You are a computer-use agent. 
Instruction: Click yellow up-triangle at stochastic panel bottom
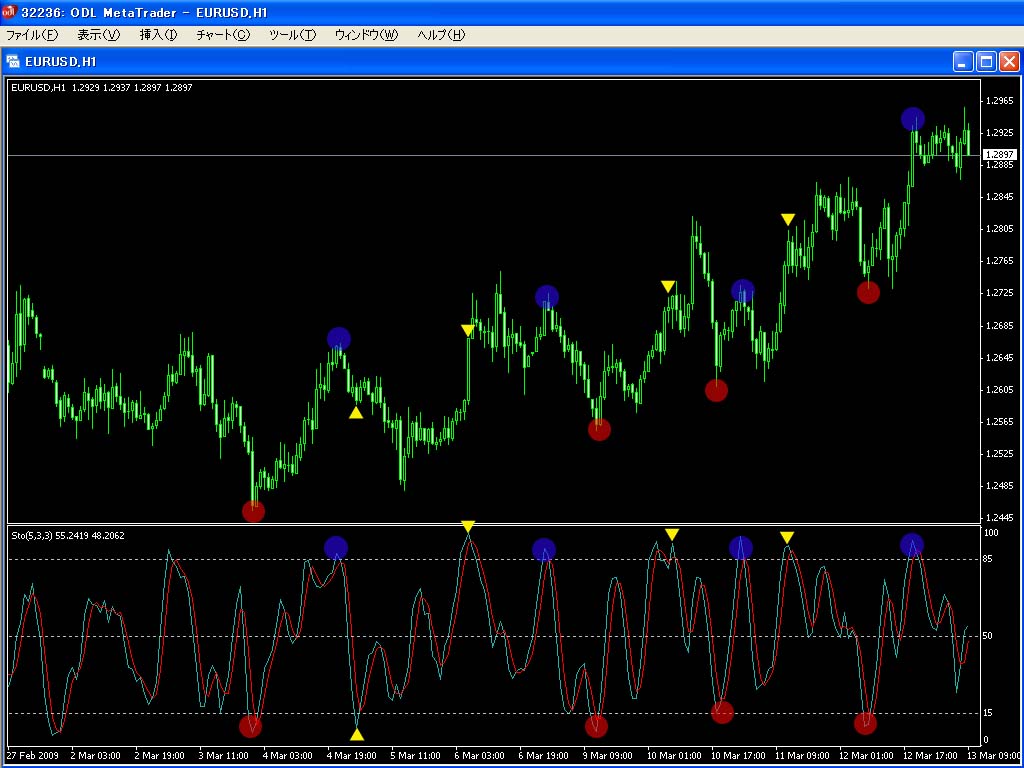pyautogui.click(x=357, y=734)
